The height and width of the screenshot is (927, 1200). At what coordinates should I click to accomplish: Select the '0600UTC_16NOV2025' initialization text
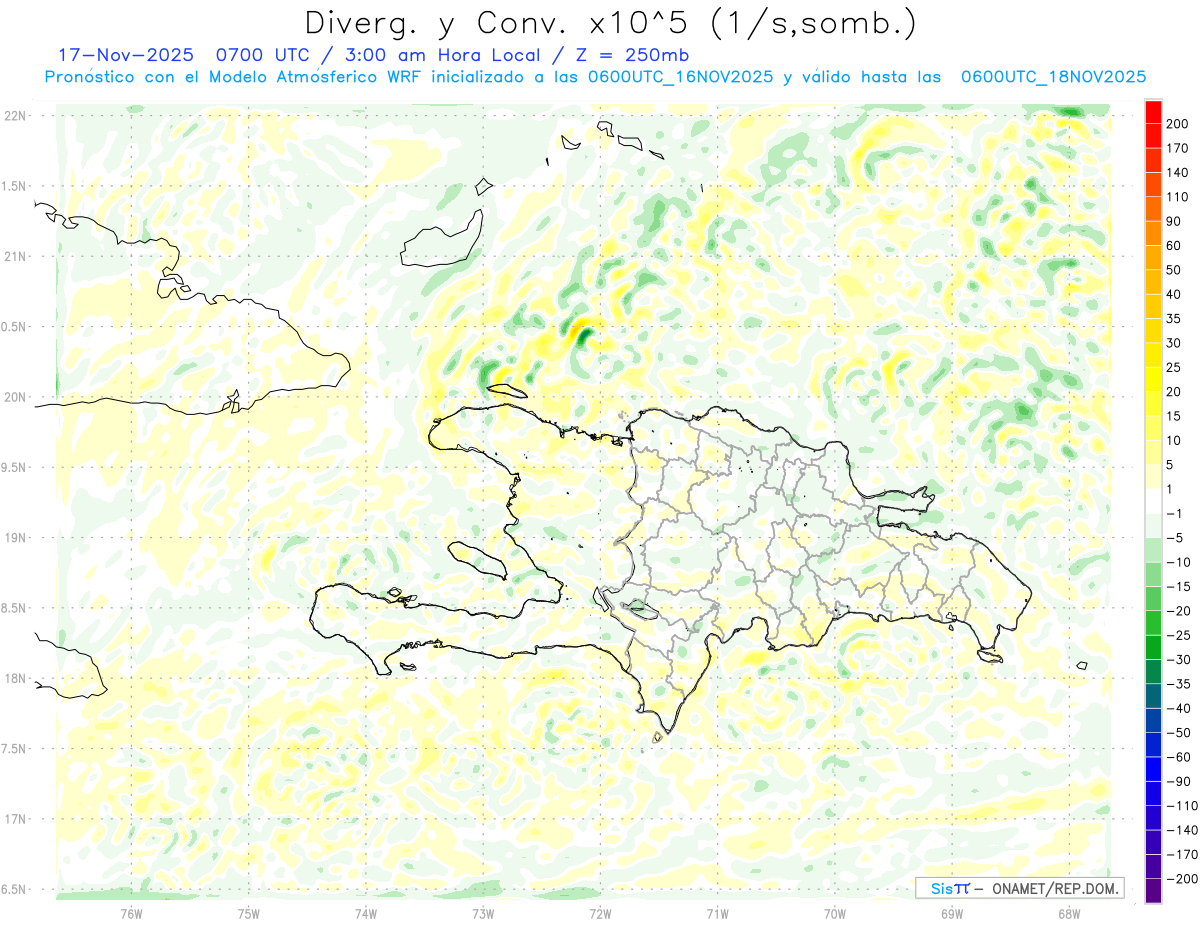[680, 77]
